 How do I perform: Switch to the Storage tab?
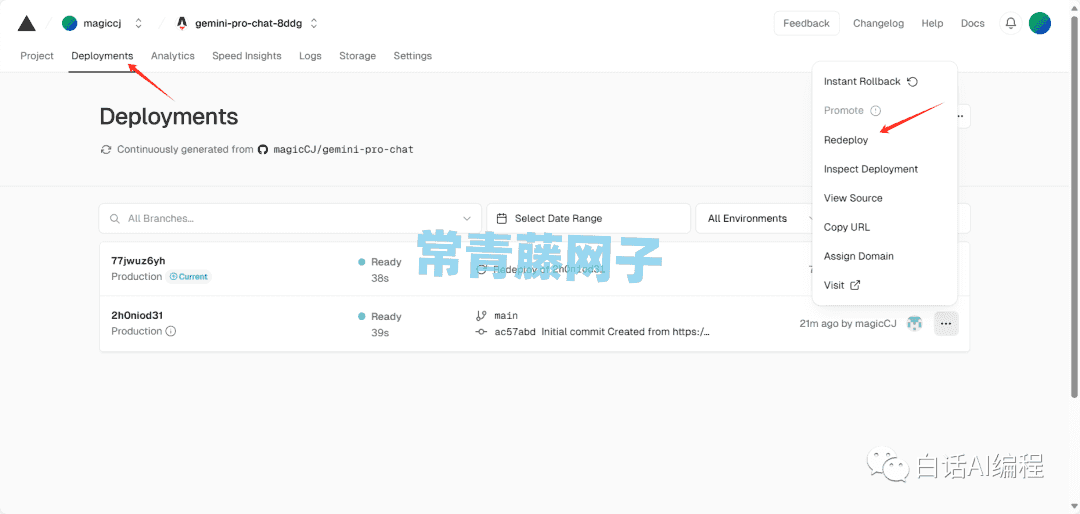click(357, 56)
